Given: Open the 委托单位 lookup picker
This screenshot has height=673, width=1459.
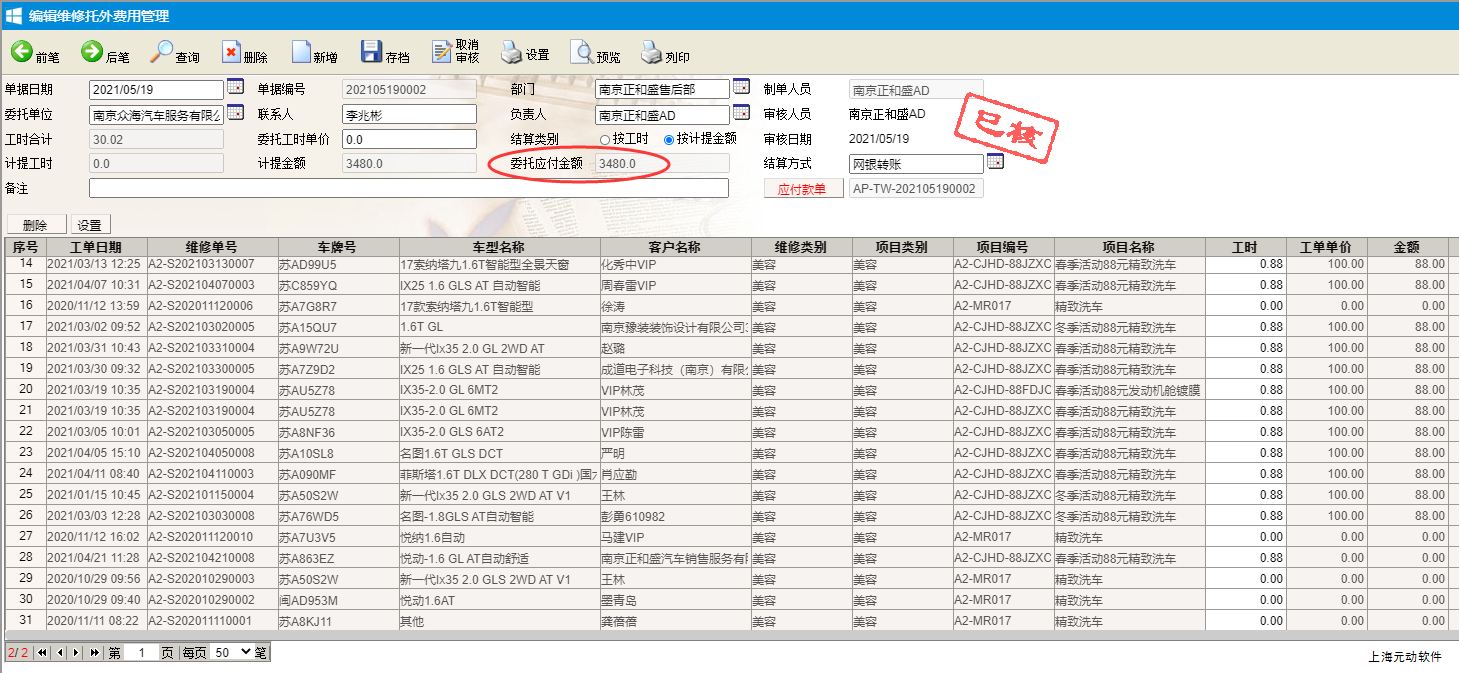Looking at the screenshot, I should pos(235,113).
